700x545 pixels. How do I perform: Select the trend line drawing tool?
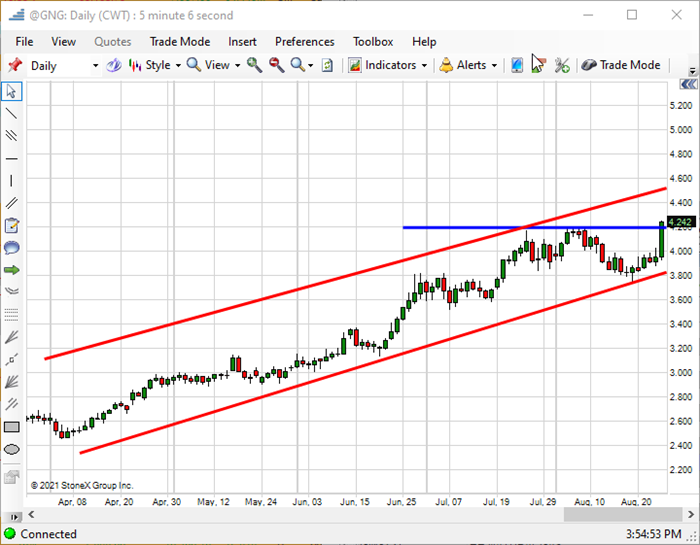(x=11, y=113)
